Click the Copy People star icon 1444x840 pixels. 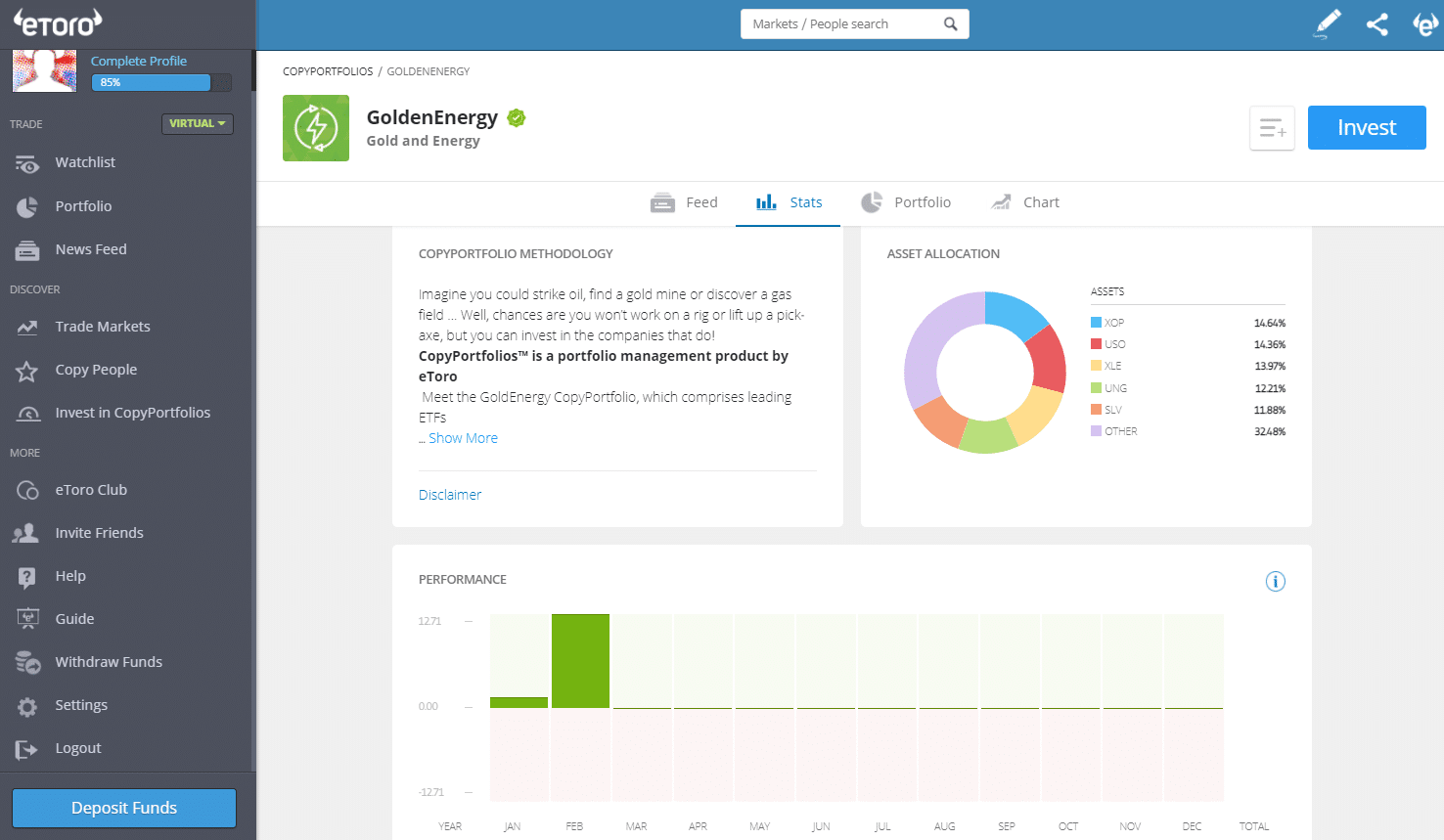27,371
